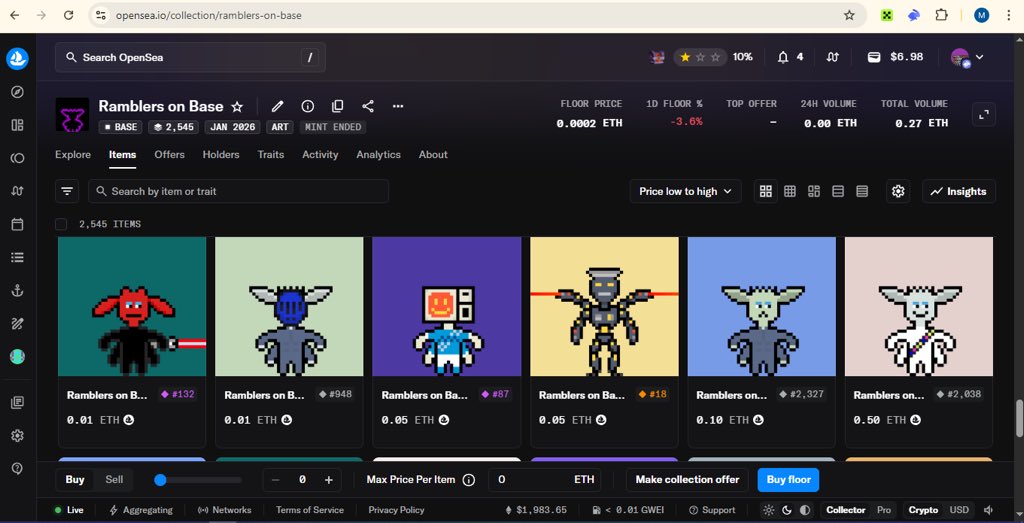This screenshot has width=1024, height=523.
Task: Favorite Ramblers on Base with the star
Action: (238, 106)
